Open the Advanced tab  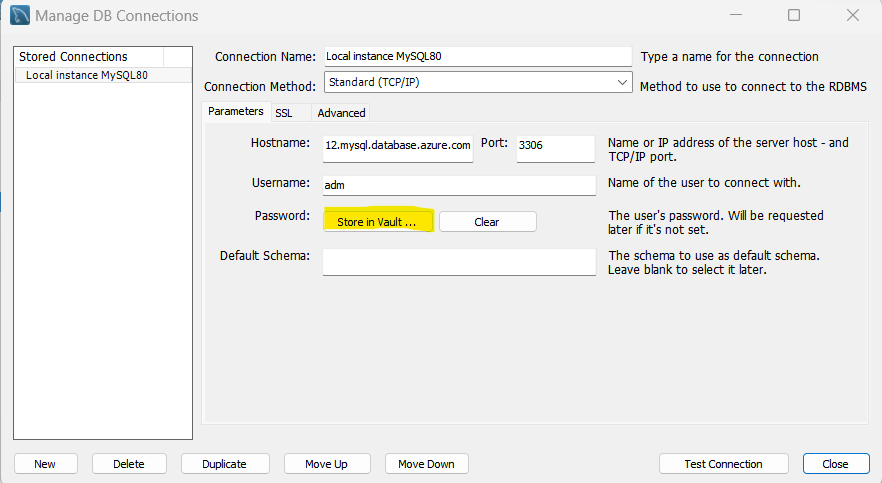point(341,113)
